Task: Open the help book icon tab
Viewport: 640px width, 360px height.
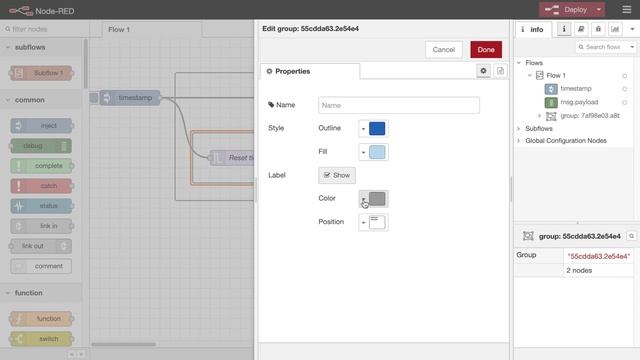Action: (x=581, y=29)
